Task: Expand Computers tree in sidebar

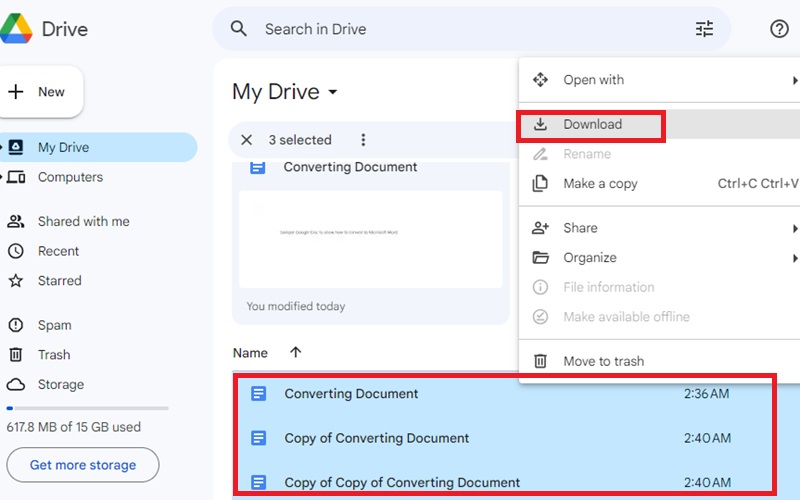Action: [2, 177]
